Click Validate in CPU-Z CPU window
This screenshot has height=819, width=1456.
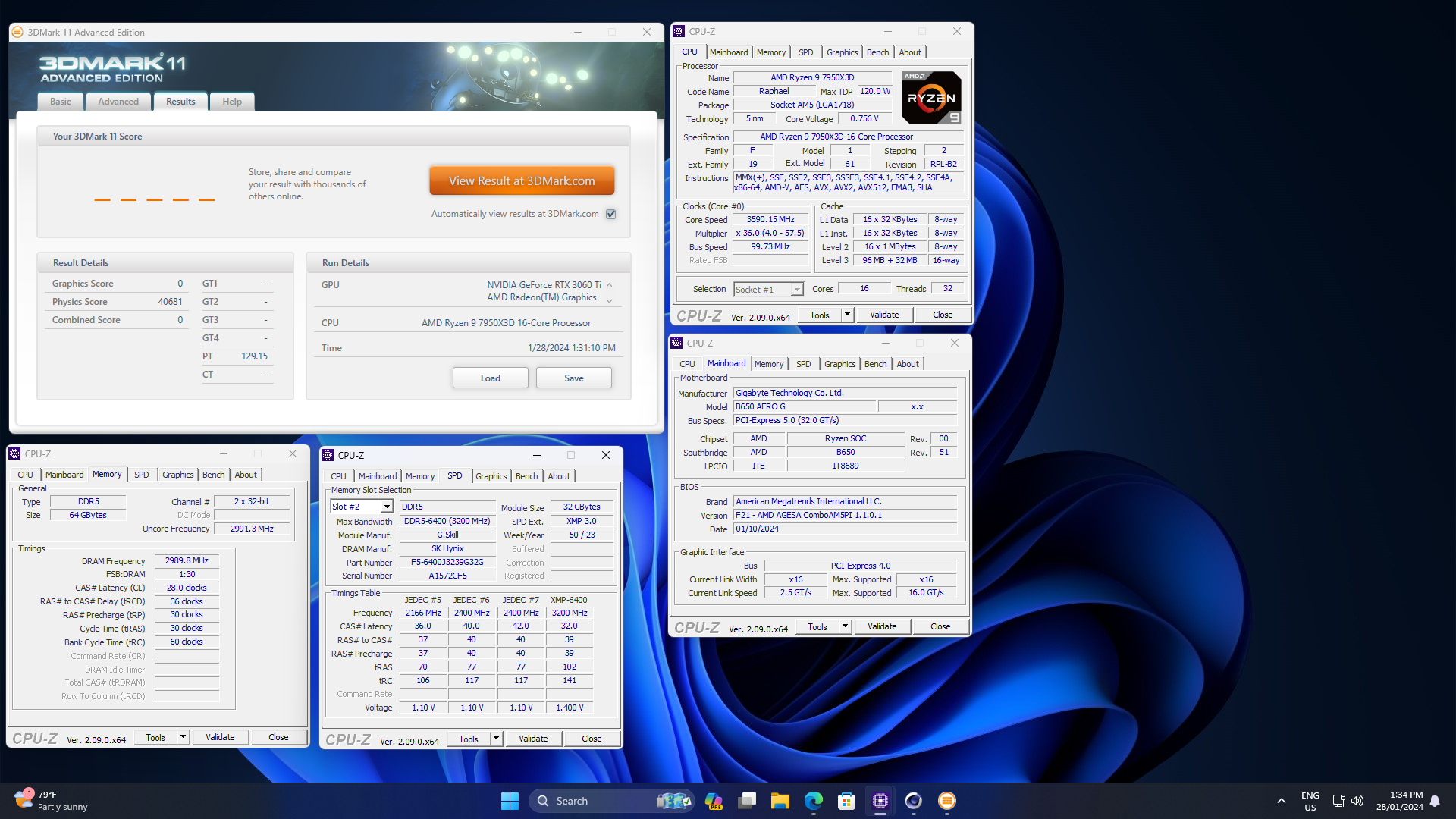(x=884, y=315)
